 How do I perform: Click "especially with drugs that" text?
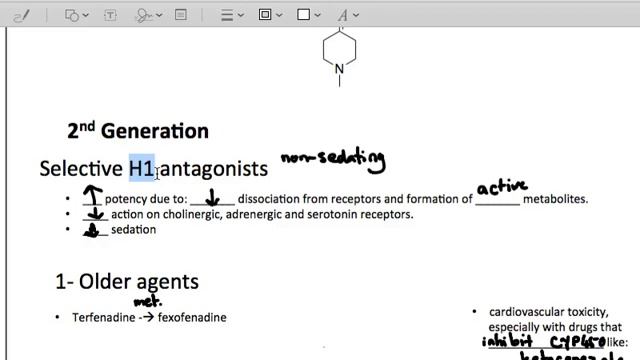555,327
